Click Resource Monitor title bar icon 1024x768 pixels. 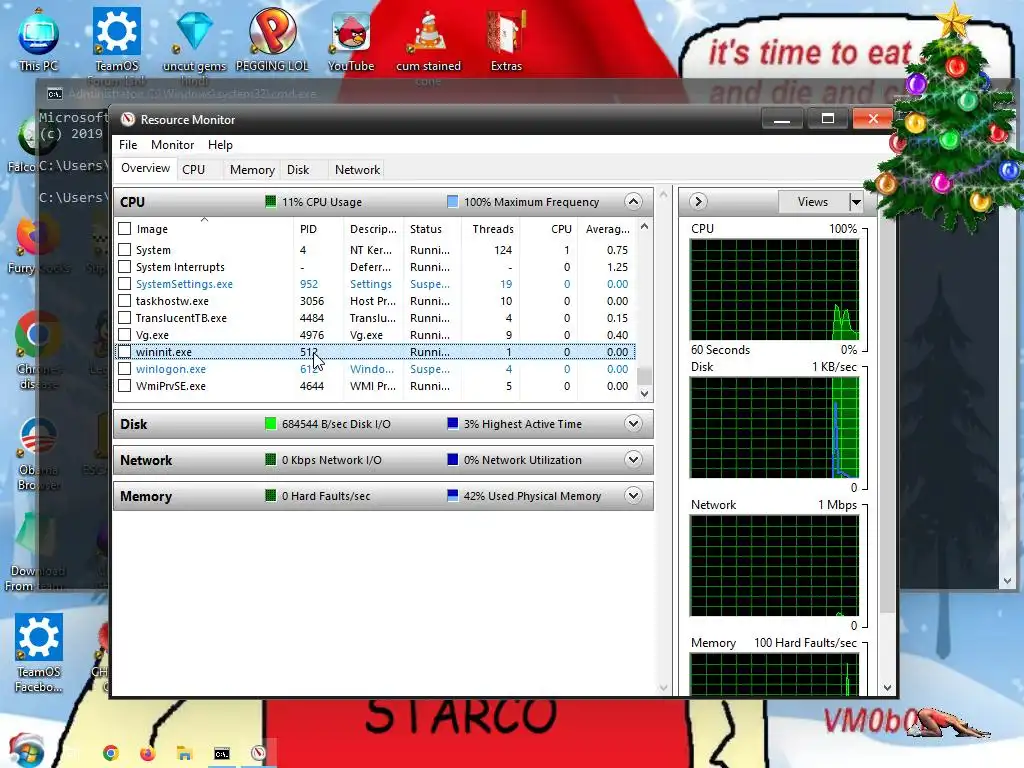pos(128,120)
